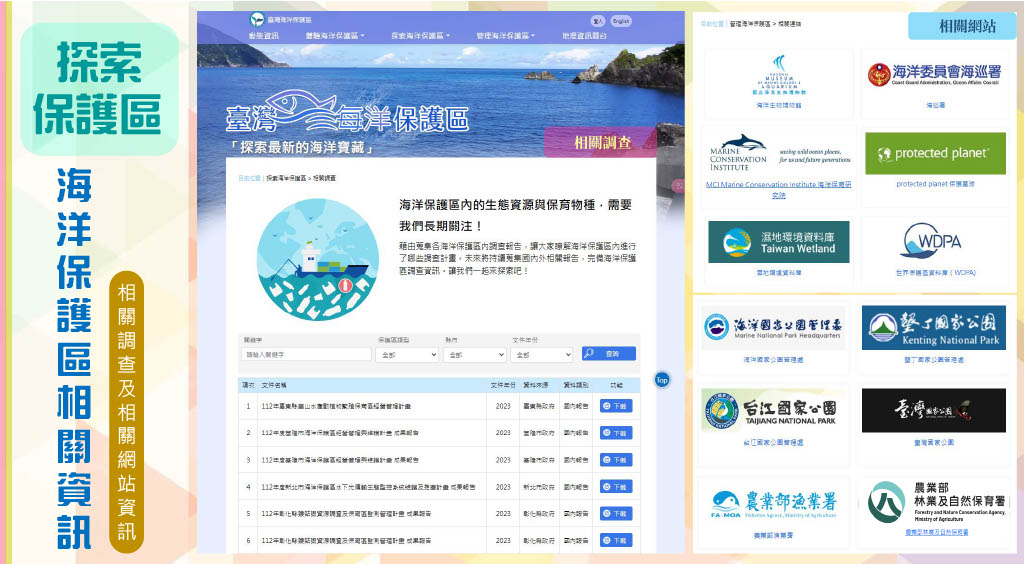Viewport: 1024px width, 564px height.
Task: Download the document in row 2
Action: coord(616,433)
